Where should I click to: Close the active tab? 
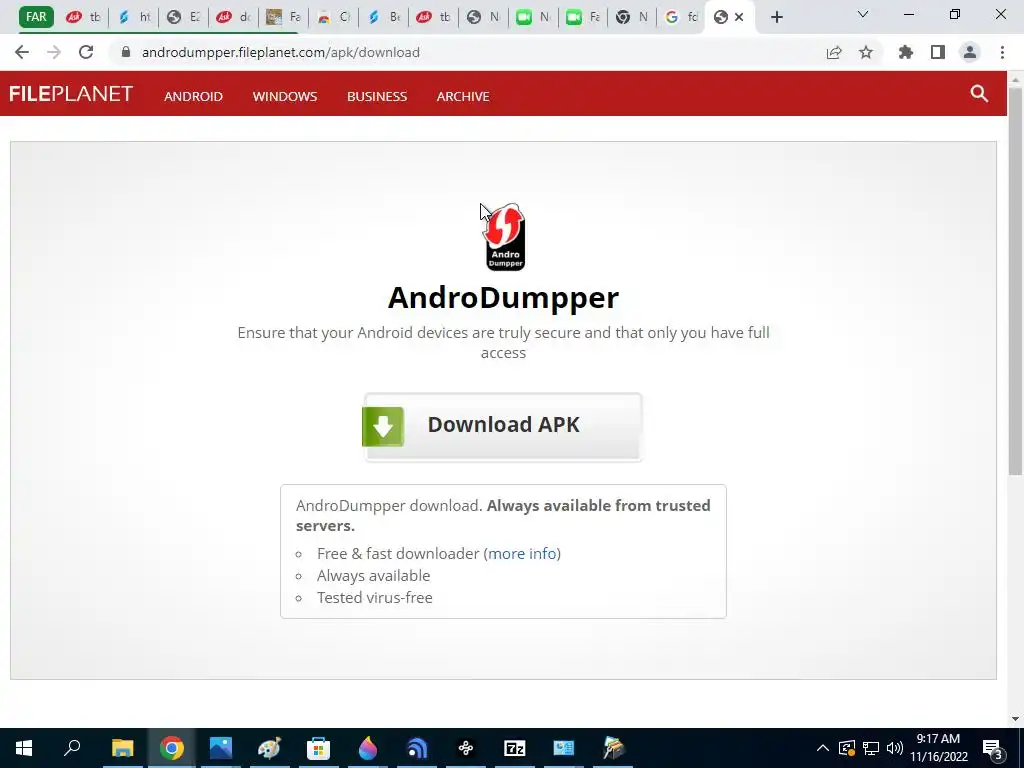click(739, 17)
